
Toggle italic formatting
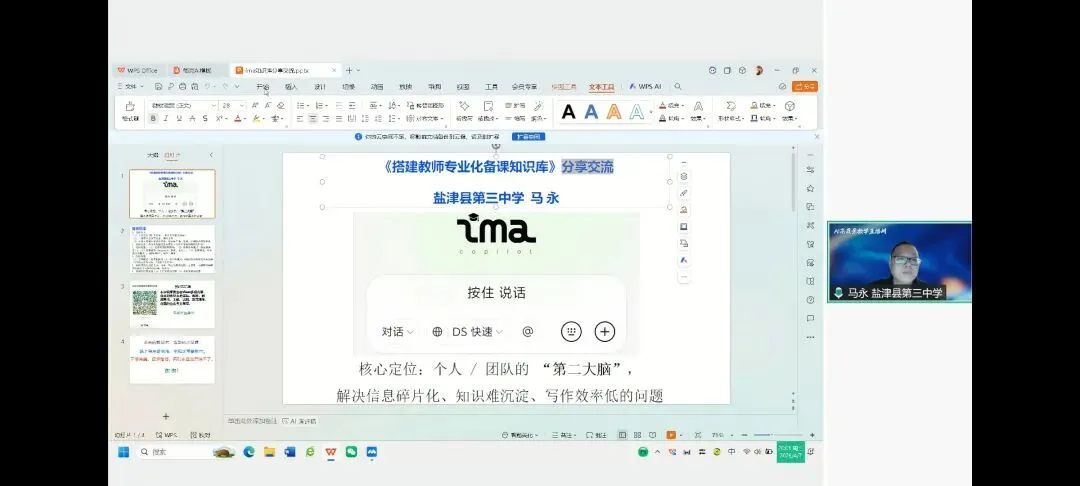click(x=165, y=118)
